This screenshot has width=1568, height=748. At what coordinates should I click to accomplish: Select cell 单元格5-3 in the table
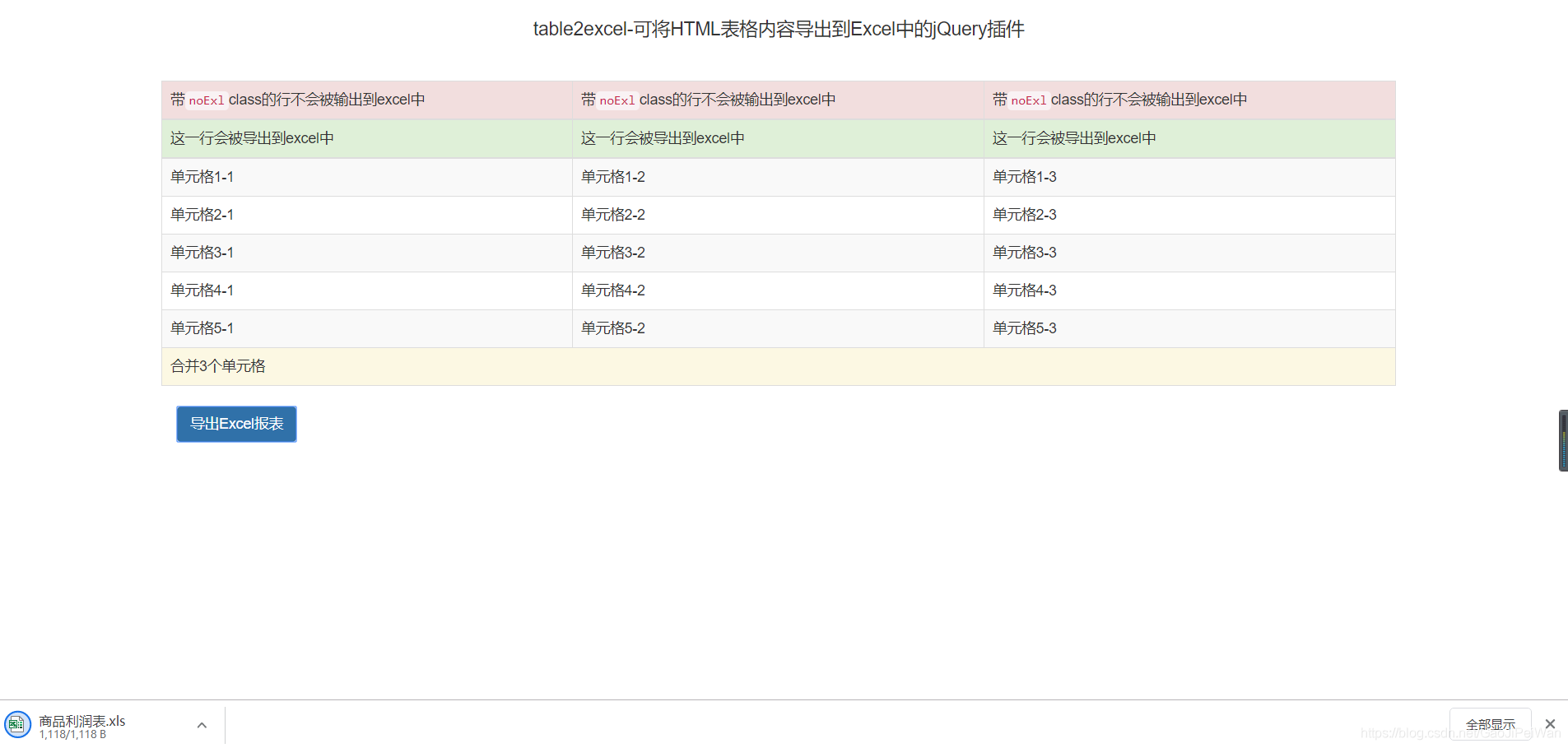1023,328
